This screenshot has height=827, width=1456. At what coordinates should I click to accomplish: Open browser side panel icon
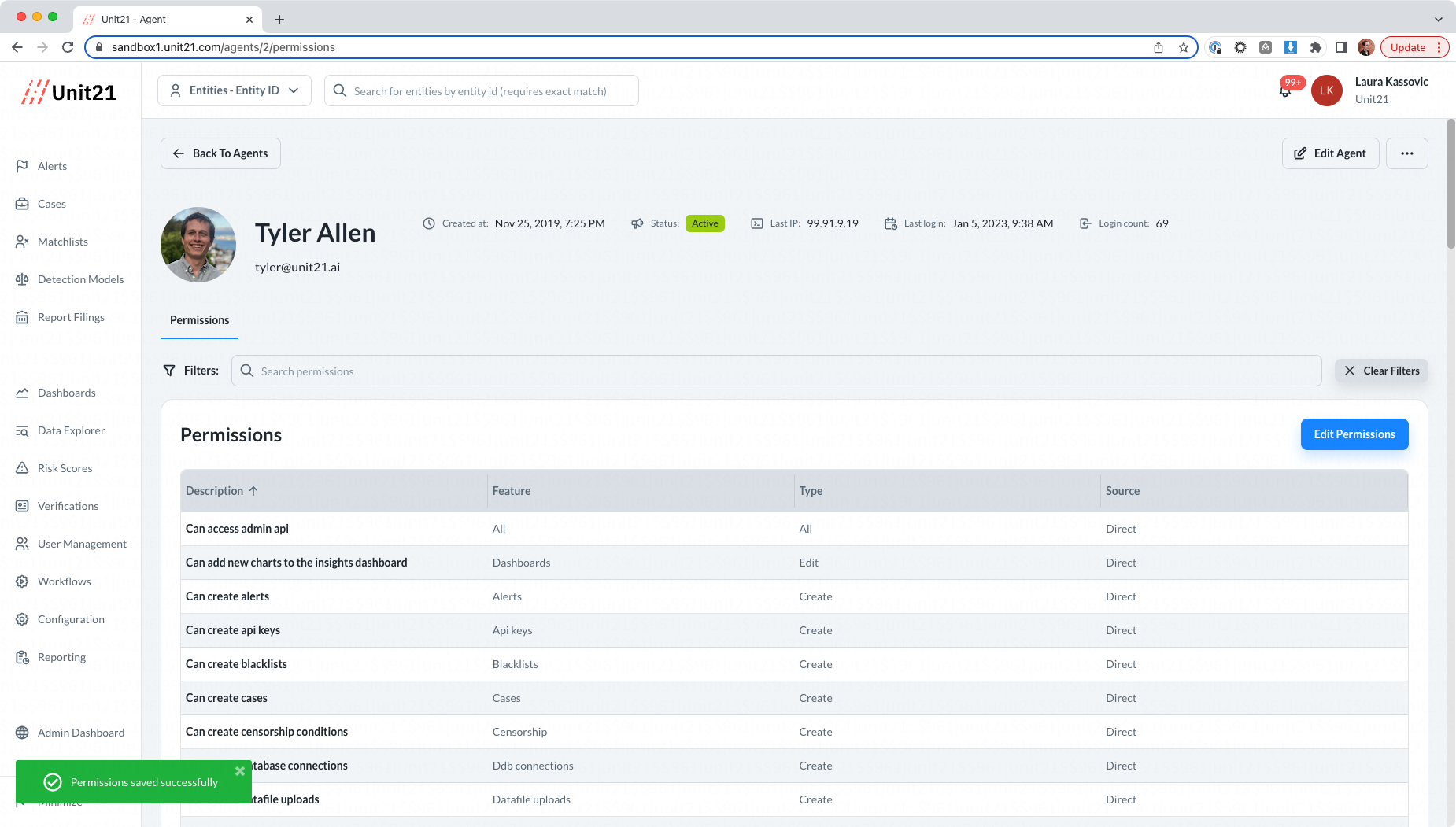(x=1341, y=47)
